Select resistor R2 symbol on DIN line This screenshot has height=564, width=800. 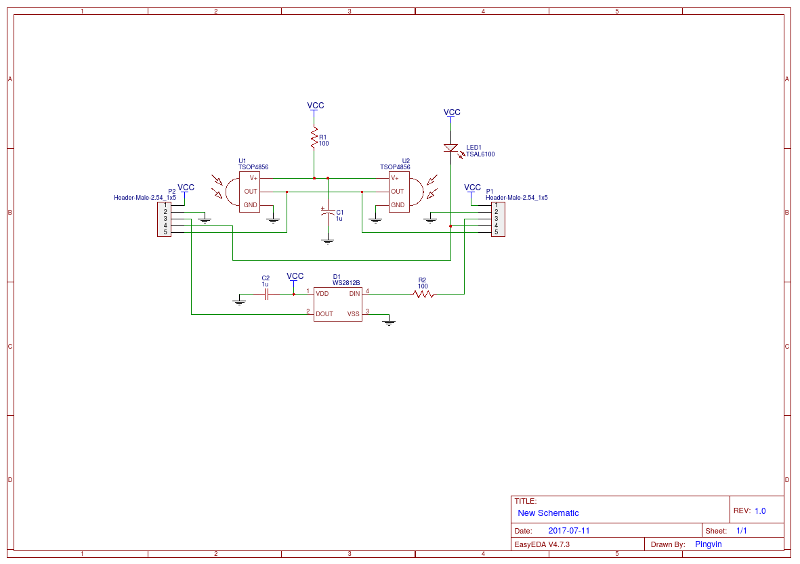422,294
